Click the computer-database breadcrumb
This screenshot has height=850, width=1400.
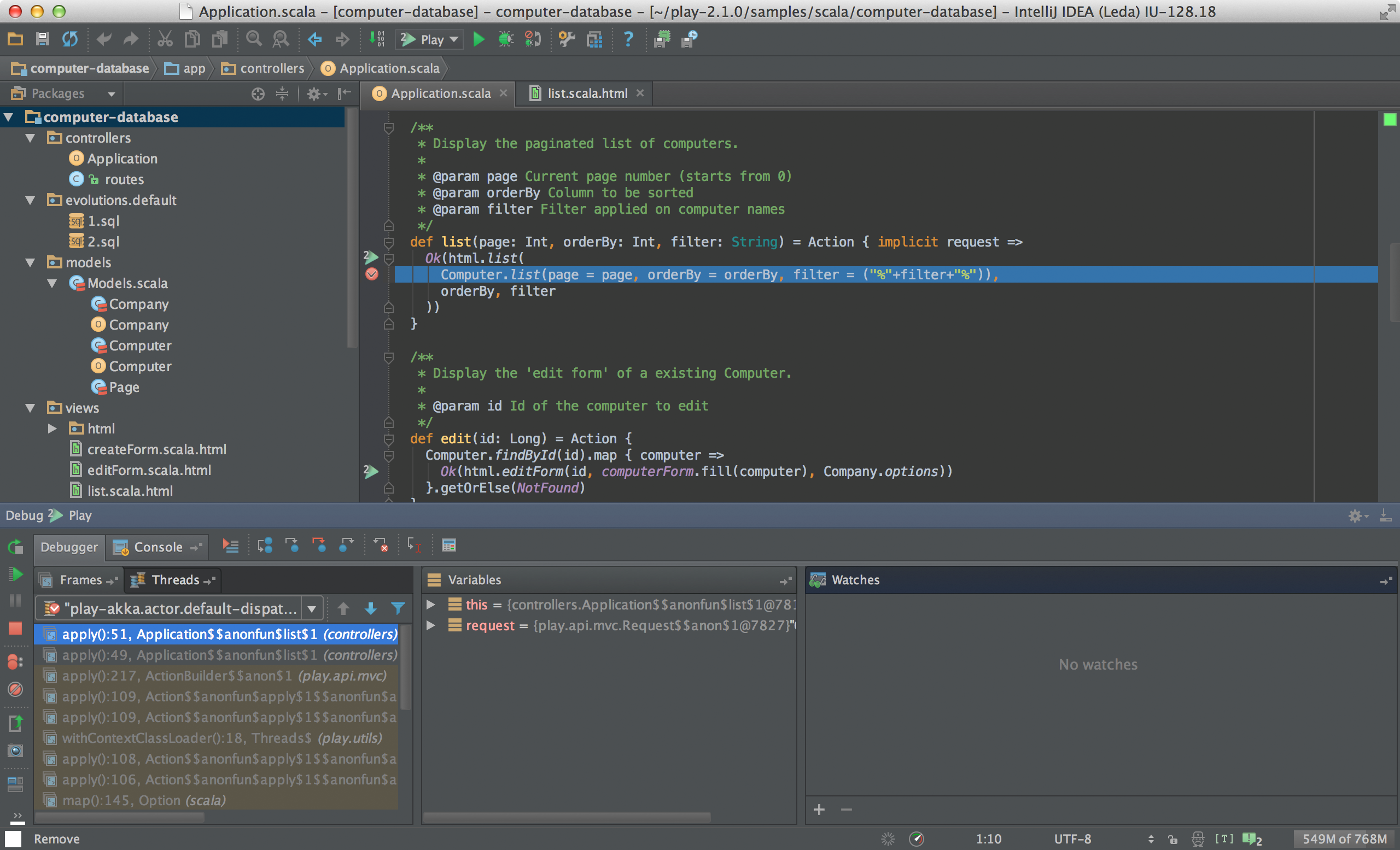(x=80, y=68)
